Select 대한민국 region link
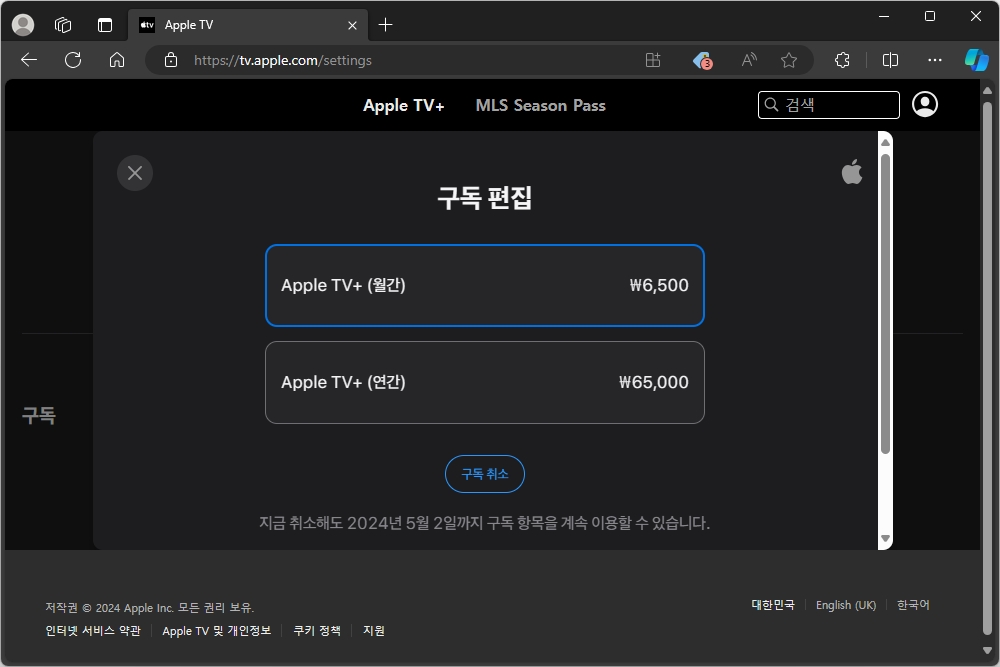1000x667 pixels. tap(773, 605)
